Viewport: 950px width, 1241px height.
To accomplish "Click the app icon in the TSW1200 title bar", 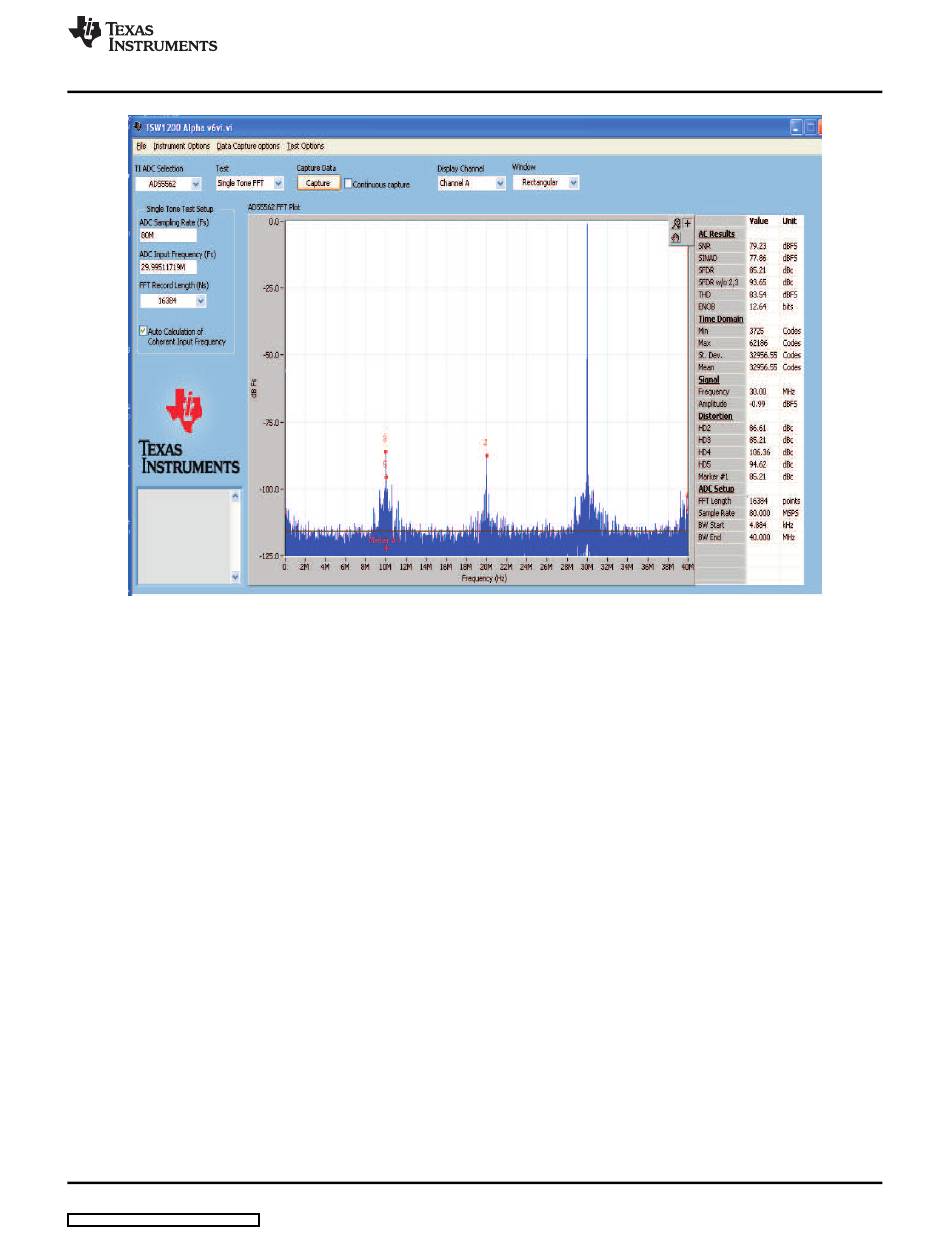I will point(137,128).
